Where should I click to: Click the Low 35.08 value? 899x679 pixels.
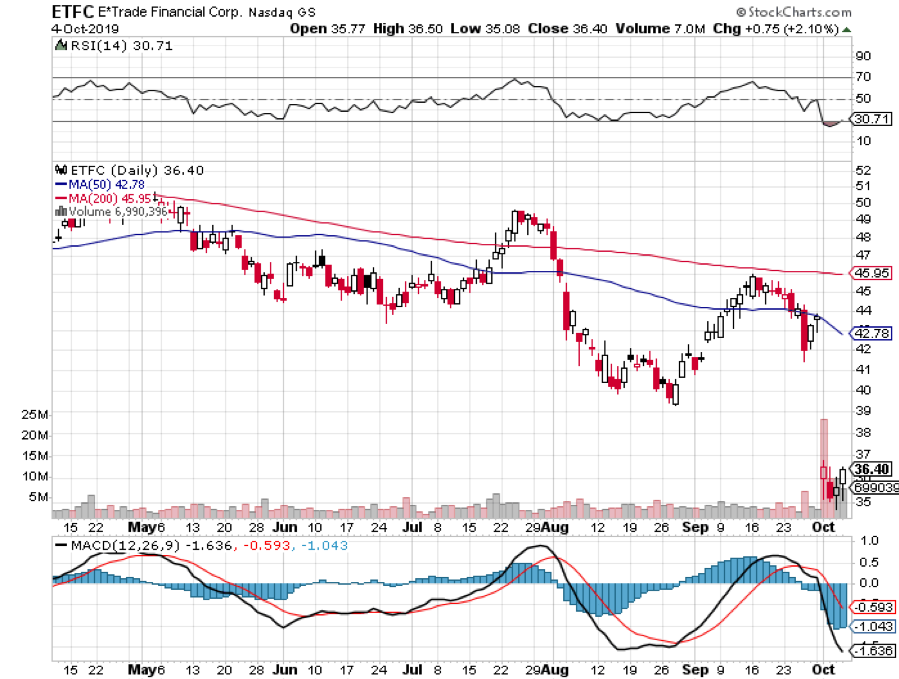tap(485, 29)
